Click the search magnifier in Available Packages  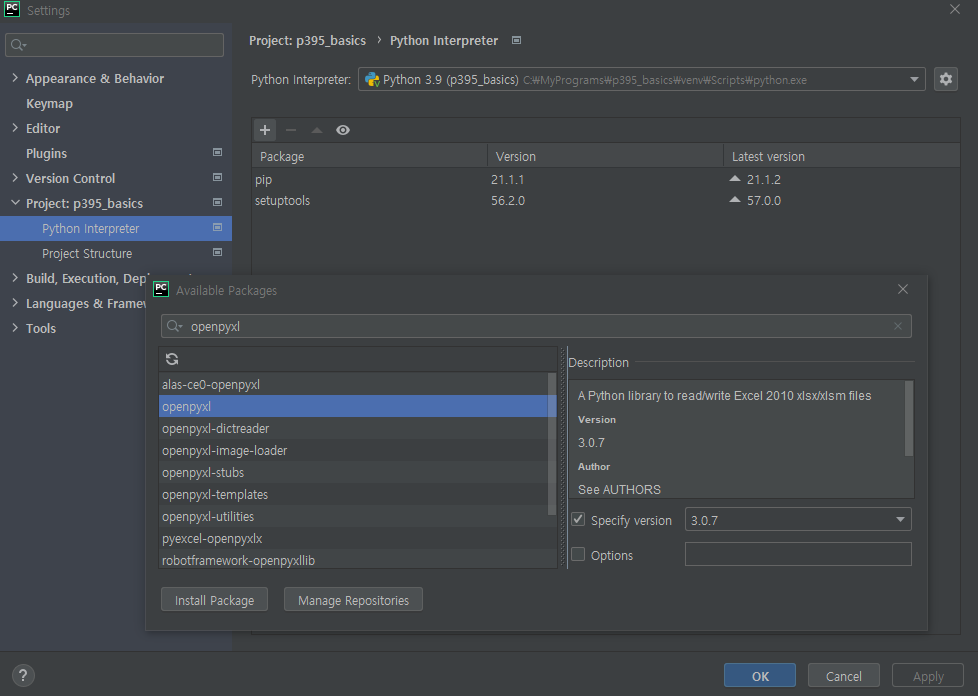click(x=174, y=326)
